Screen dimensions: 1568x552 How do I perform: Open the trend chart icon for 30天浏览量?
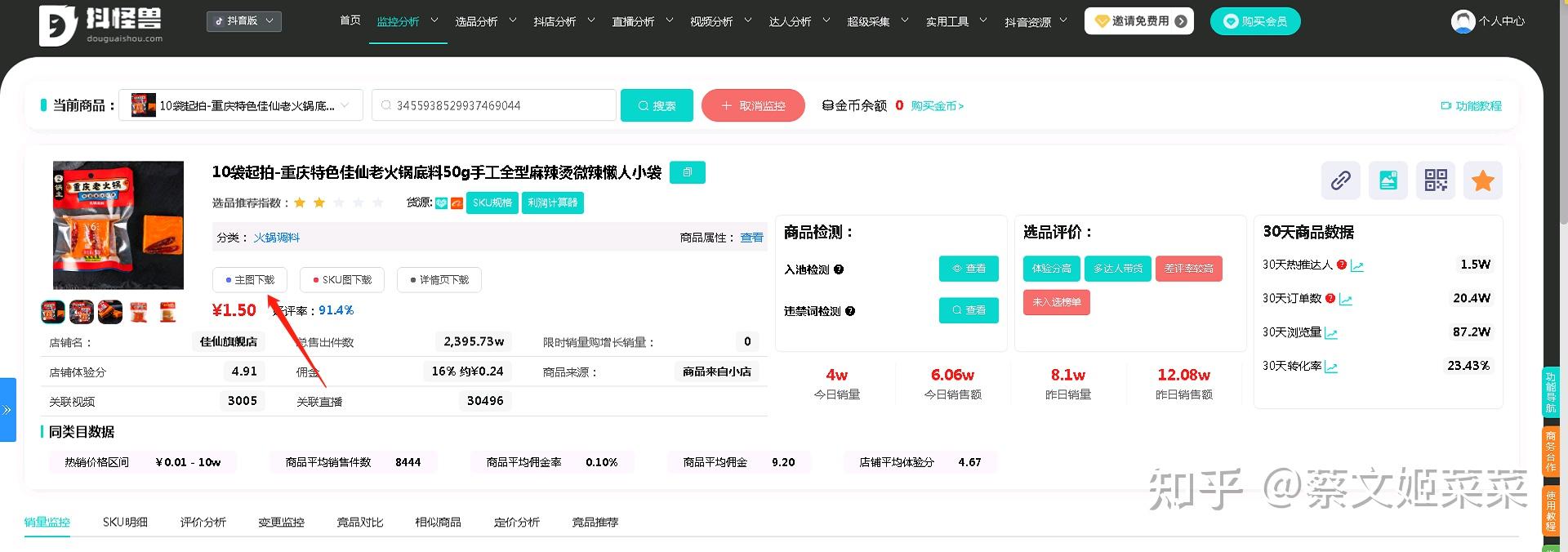(x=1331, y=333)
